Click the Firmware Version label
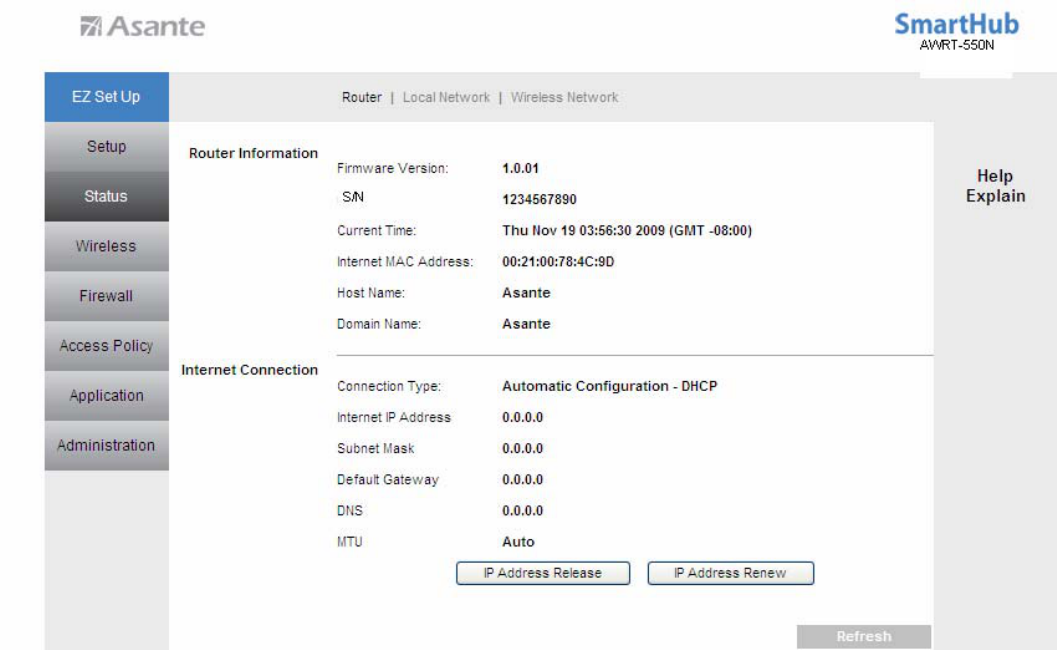This screenshot has height=650, width=1057. (x=392, y=169)
